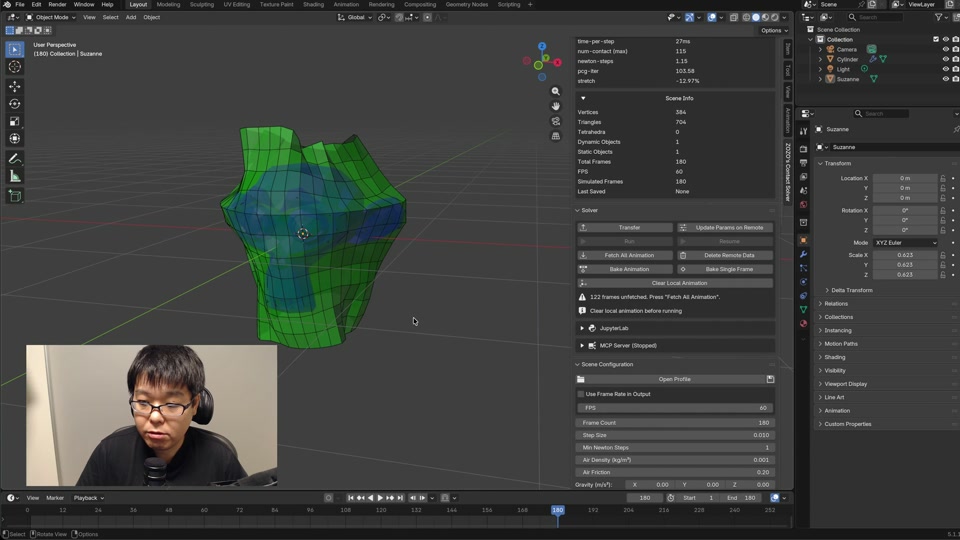Click the Open Profile button

pyautogui.click(x=670, y=379)
